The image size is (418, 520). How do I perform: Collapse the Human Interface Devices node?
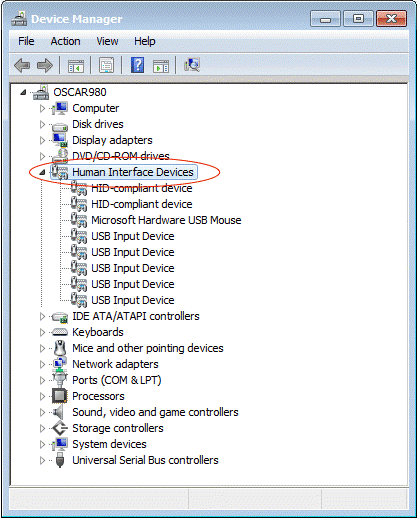tap(42, 172)
